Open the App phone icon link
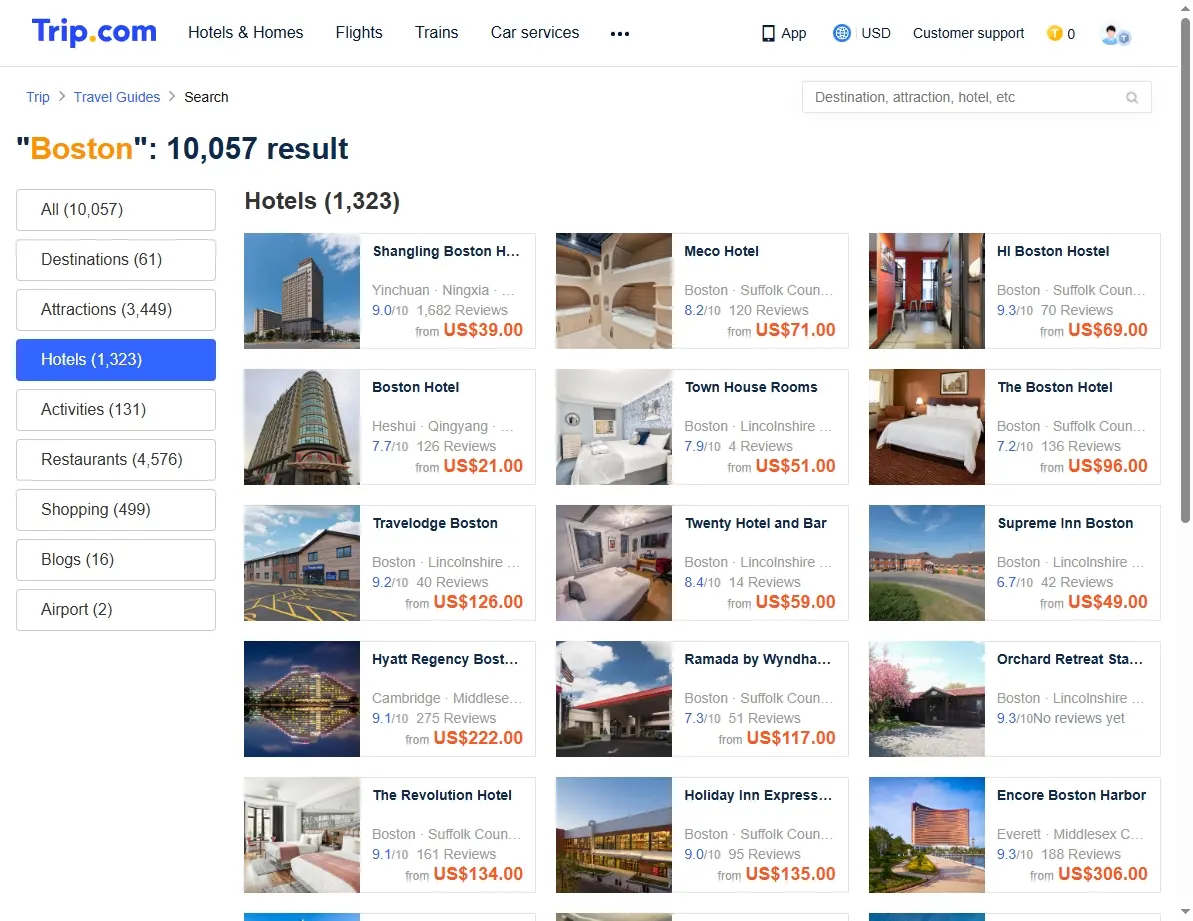The height and width of the screenshot is (921, 1193). (784, 33)
